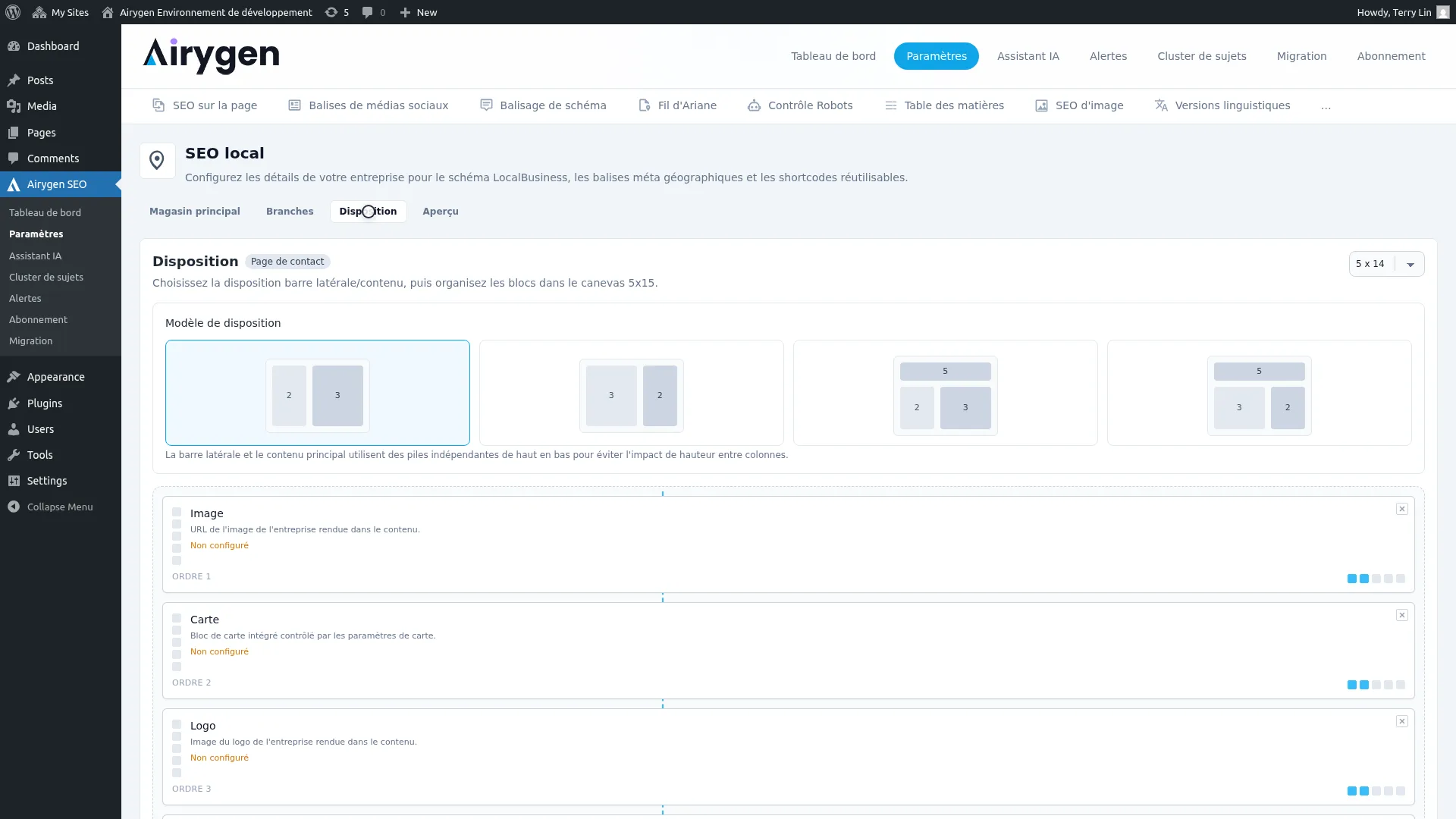Open Abonnement in sidebar submenu
This screenshot has width=1456, height=819.
[38, 320]
